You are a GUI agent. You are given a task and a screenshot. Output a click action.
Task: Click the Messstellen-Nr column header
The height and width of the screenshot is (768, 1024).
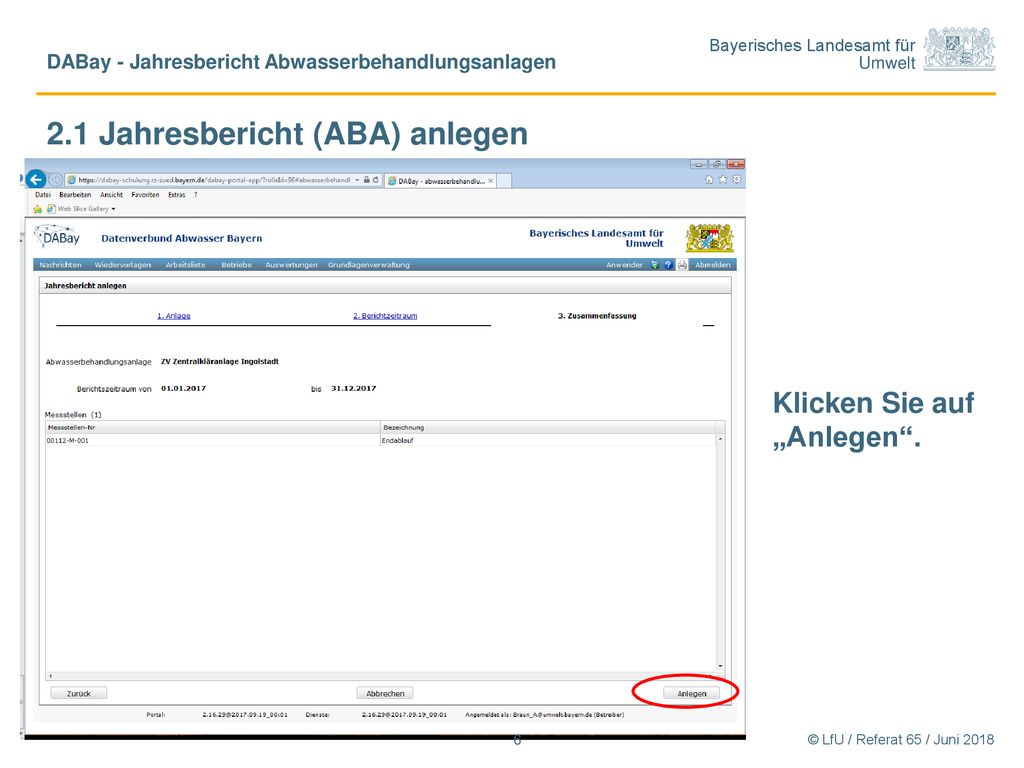coord(213,427)
